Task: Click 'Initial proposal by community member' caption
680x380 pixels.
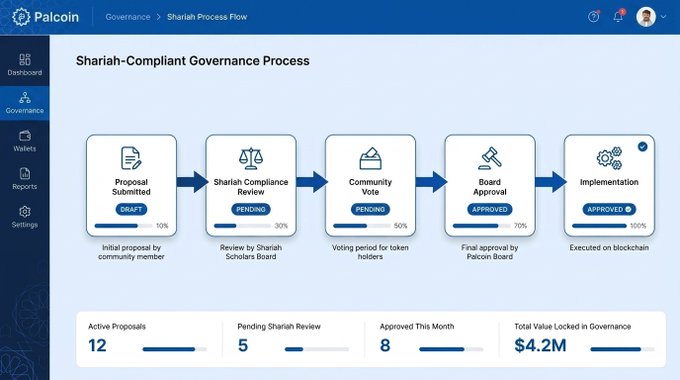Action: tap(131, 252)
